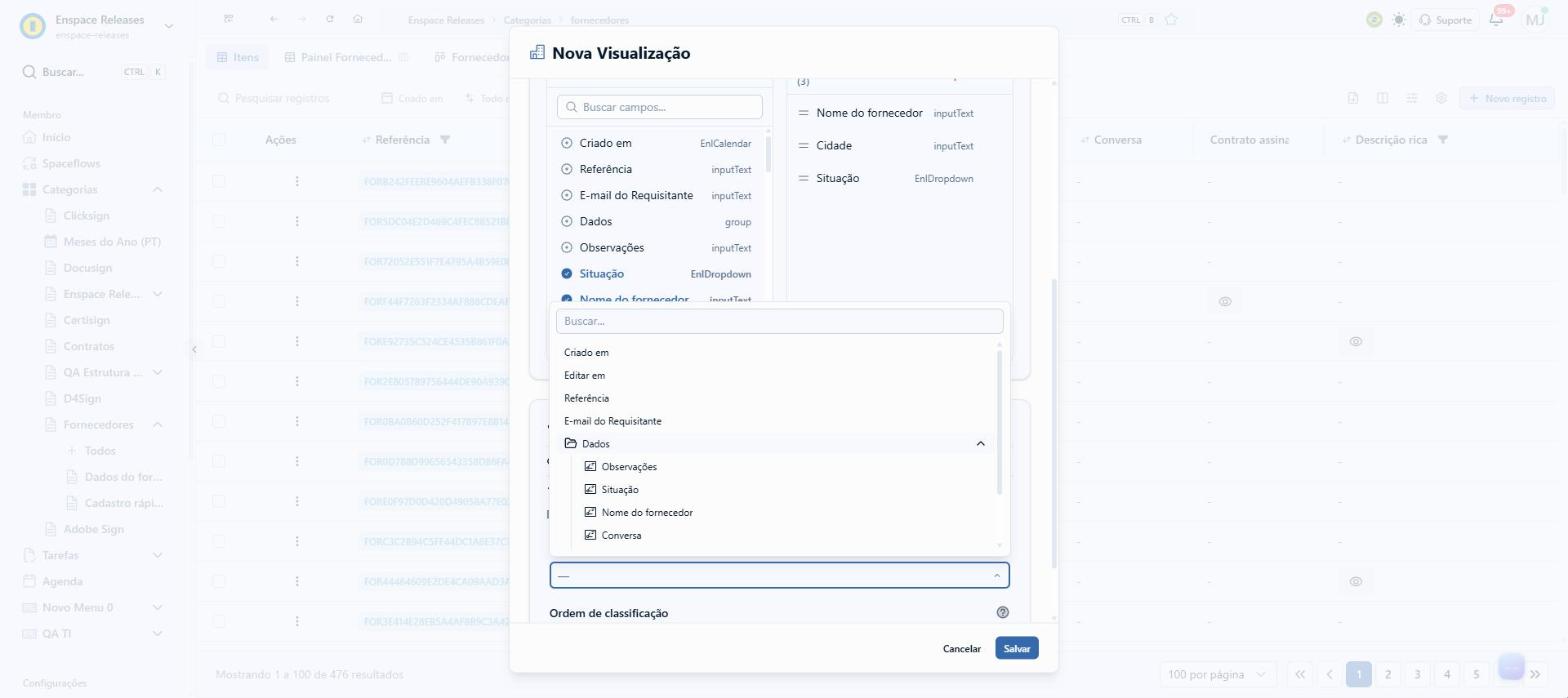Toggle the select-all checkbox in table header
Image resolution: width=1568 pixels, height=698 pixels.
[x=219, y=140]
